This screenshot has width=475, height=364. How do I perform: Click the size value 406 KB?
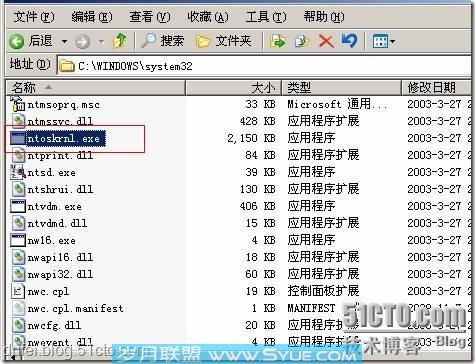(x=258, y=206)
